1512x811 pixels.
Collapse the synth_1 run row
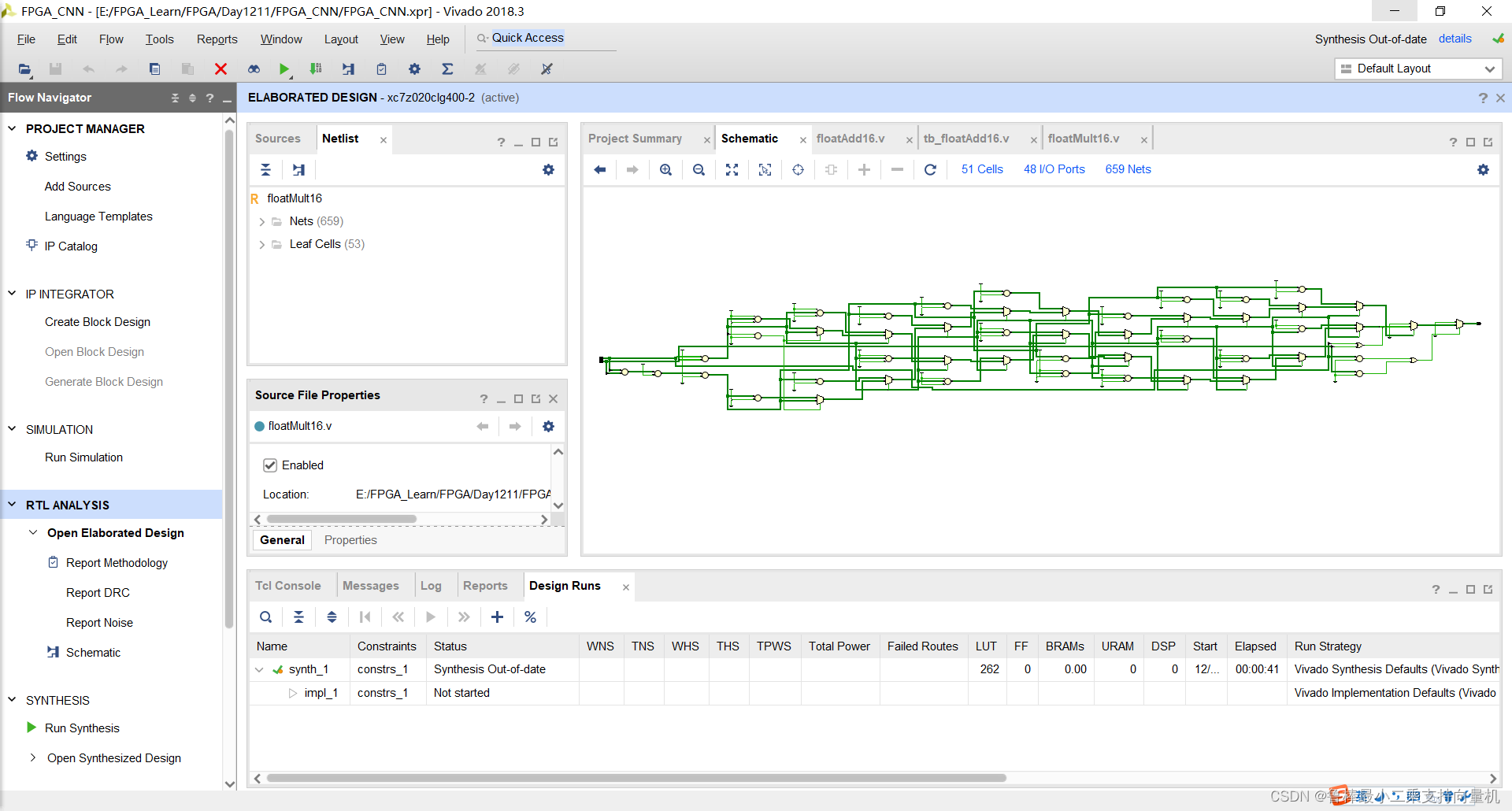tap(259, 670)
